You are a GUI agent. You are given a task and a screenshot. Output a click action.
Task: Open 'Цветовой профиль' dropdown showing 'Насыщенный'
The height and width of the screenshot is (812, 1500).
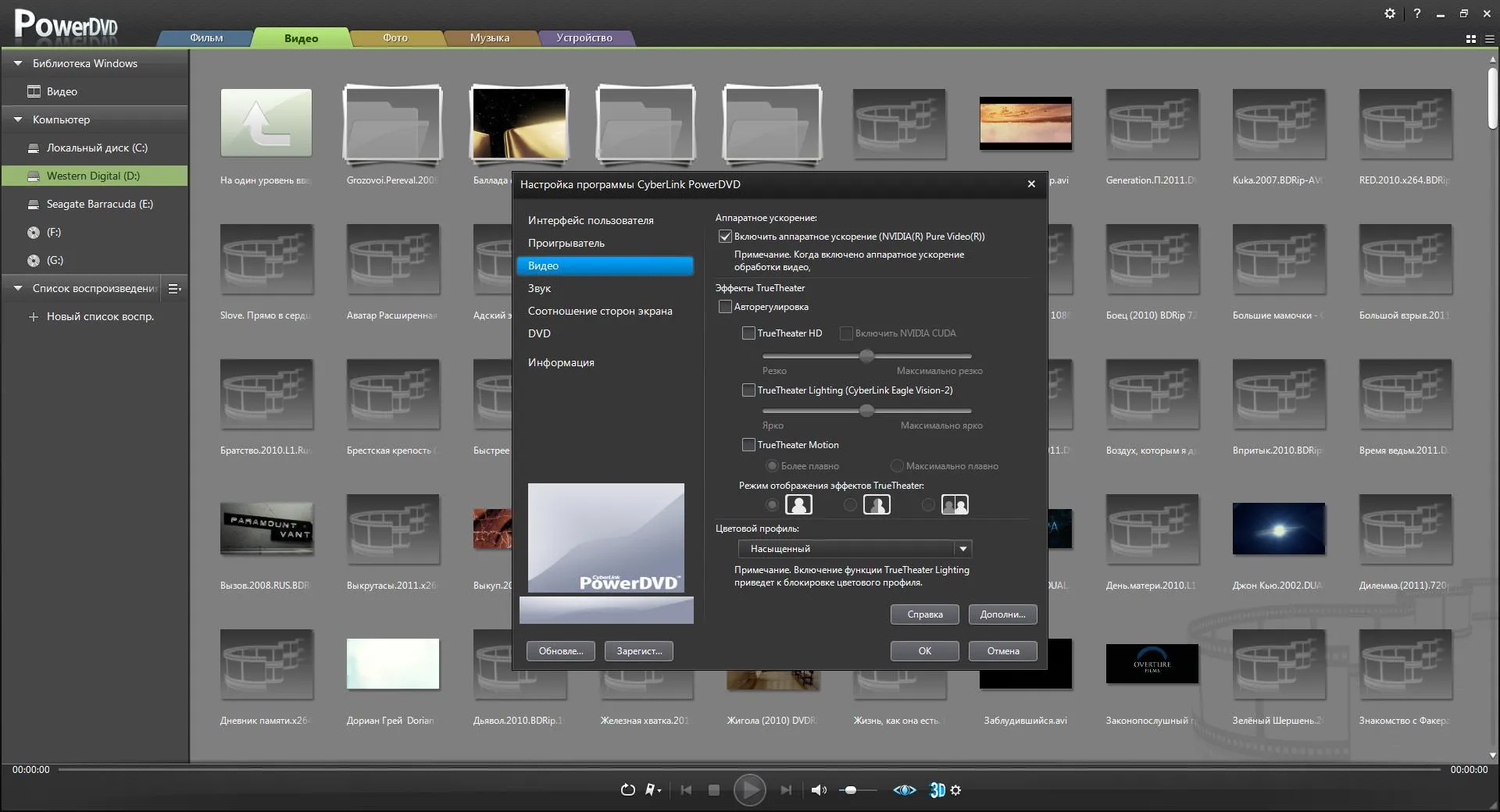tap(855, 549)
